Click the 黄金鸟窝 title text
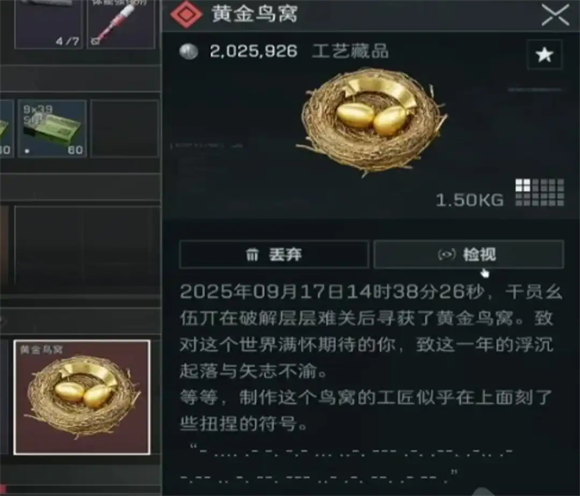Screen dimensions: 580x496 click(255, 14)
